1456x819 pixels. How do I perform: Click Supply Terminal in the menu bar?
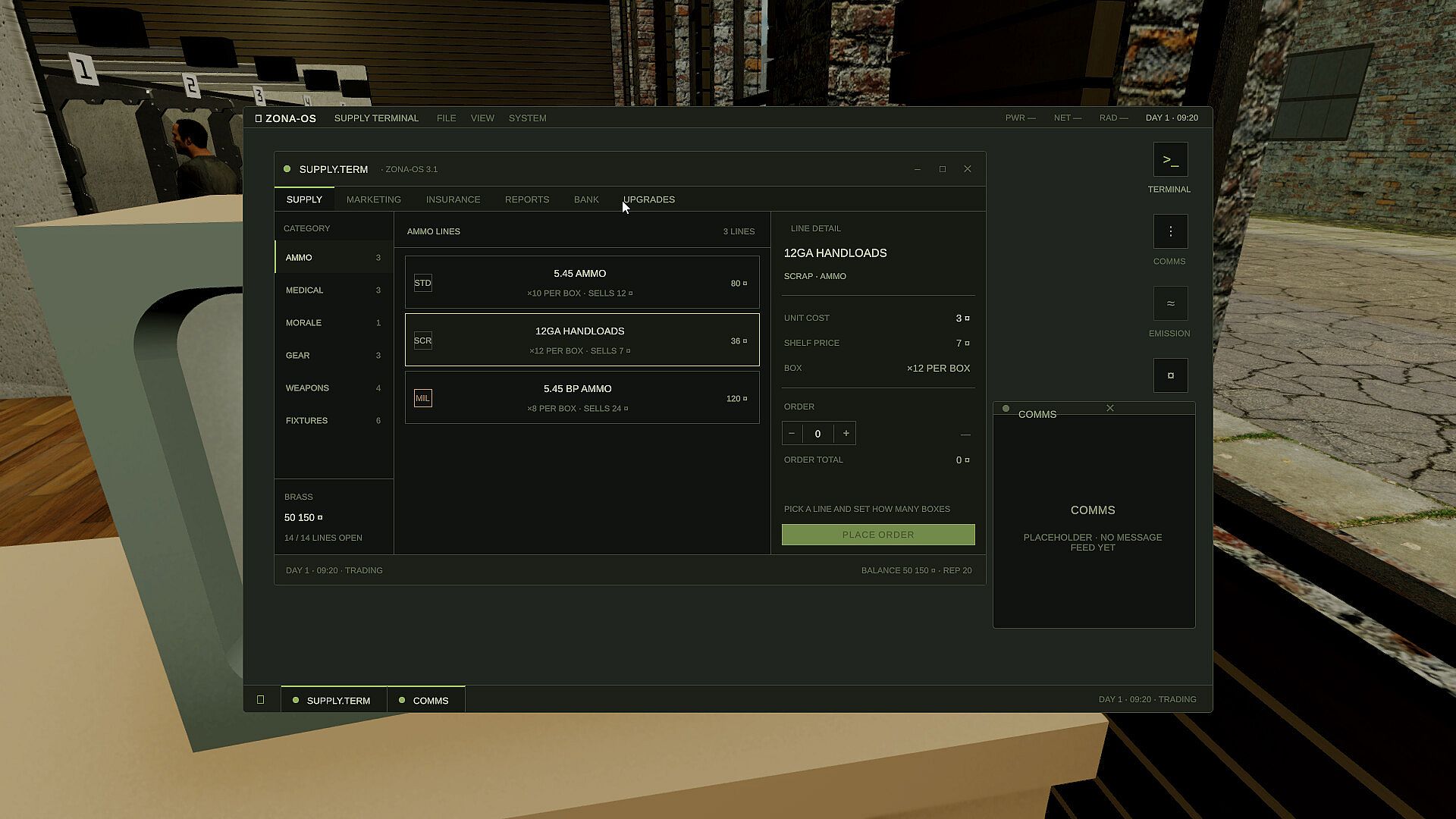(376, 118)
